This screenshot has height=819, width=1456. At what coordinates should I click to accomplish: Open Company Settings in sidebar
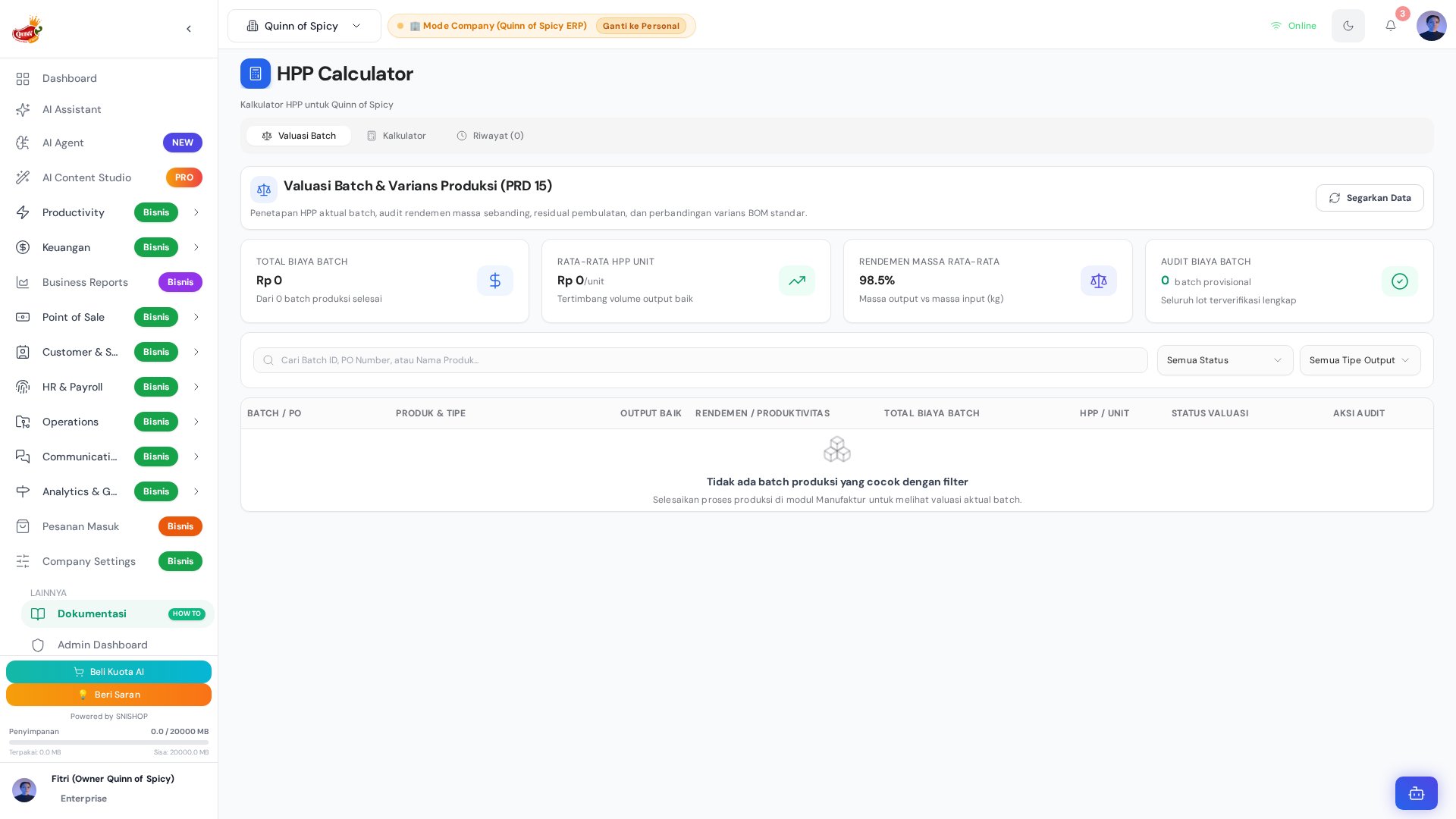click(x=109, y=561)
